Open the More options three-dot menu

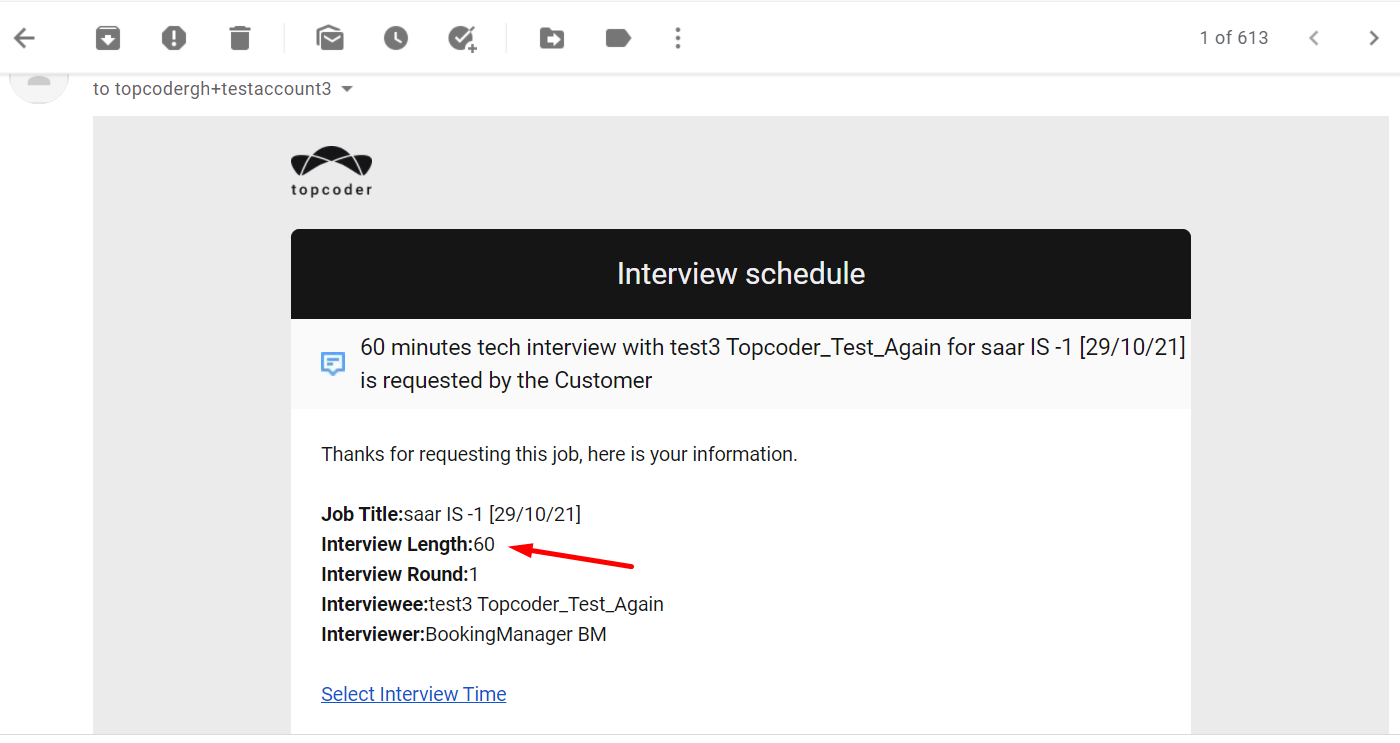coord(678,38)
